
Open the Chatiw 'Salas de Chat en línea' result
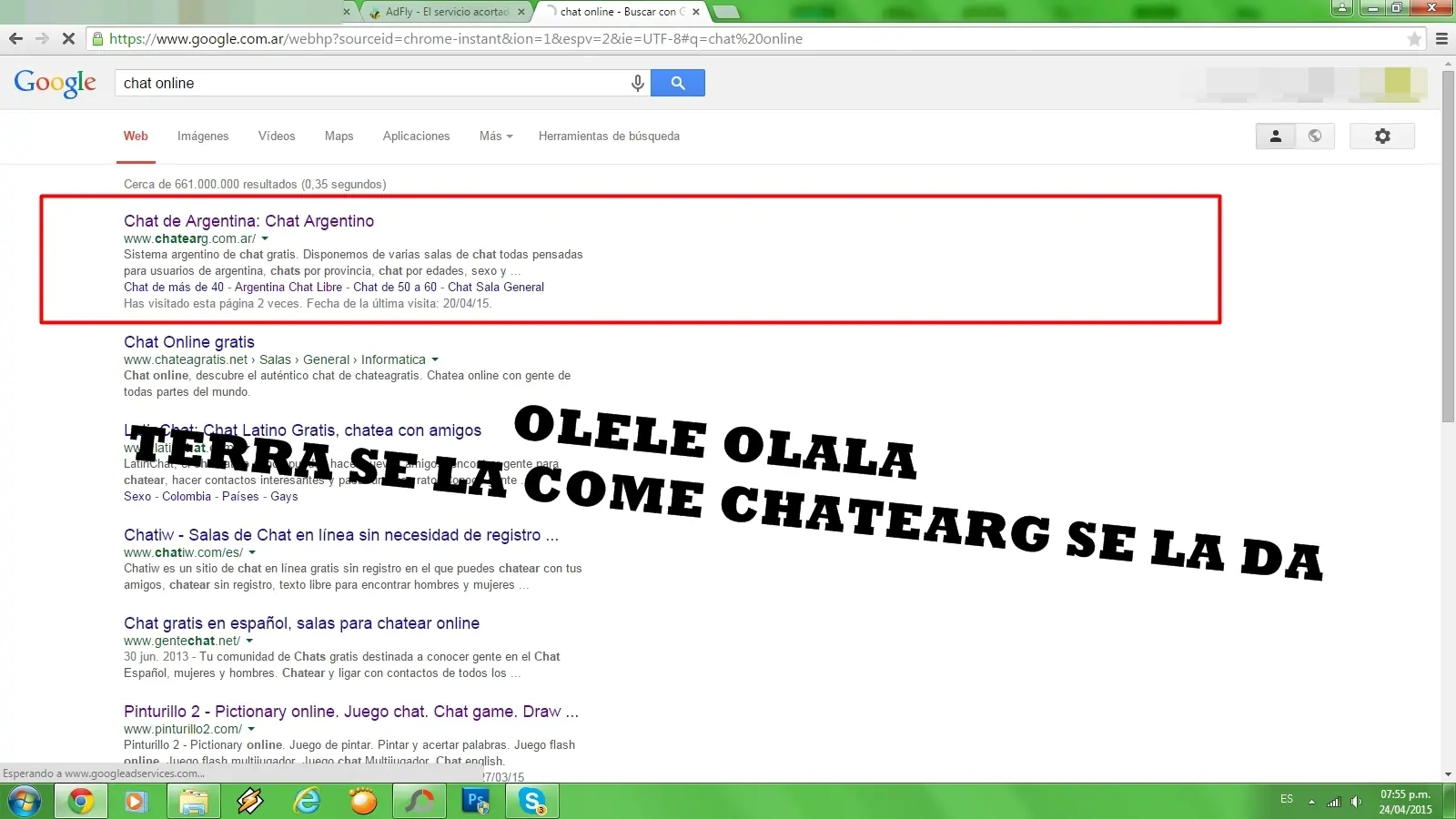coord(341,535)
